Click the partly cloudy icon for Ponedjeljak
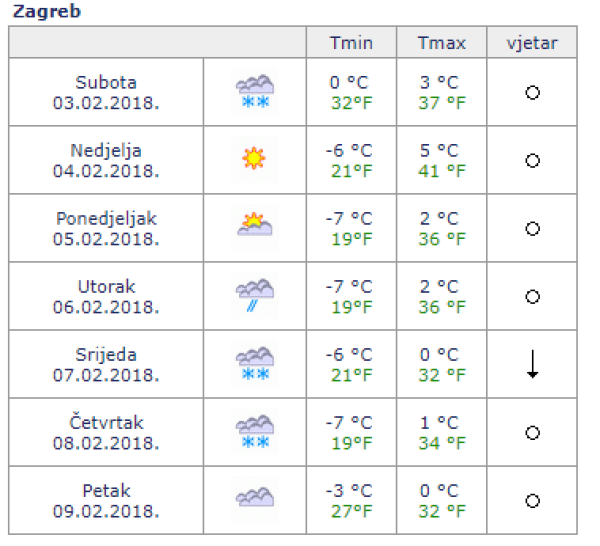The image size is (600, 546). coord(255,227)
